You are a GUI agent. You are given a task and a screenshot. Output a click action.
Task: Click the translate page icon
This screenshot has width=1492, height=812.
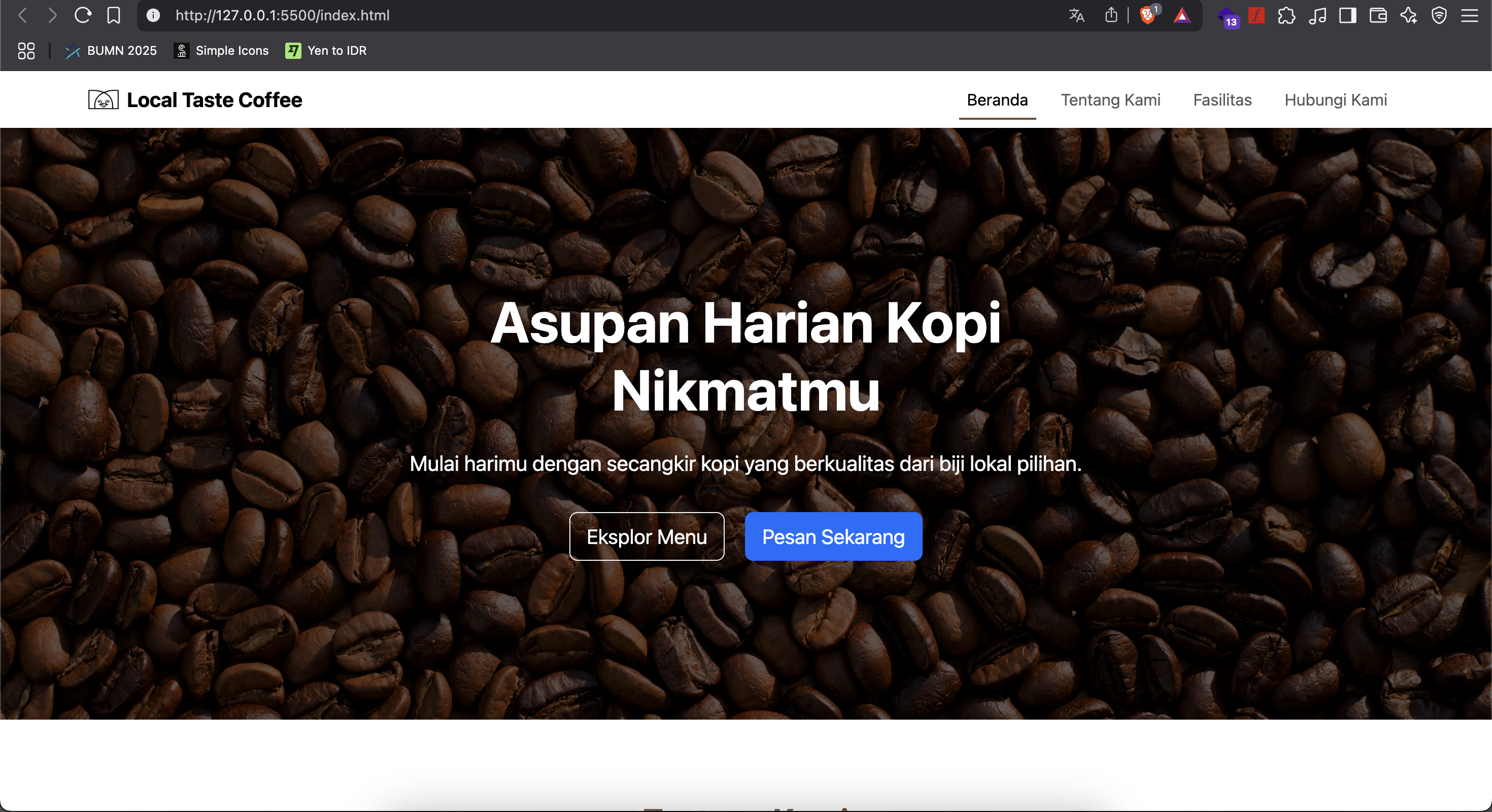[x=1076, y=16]
